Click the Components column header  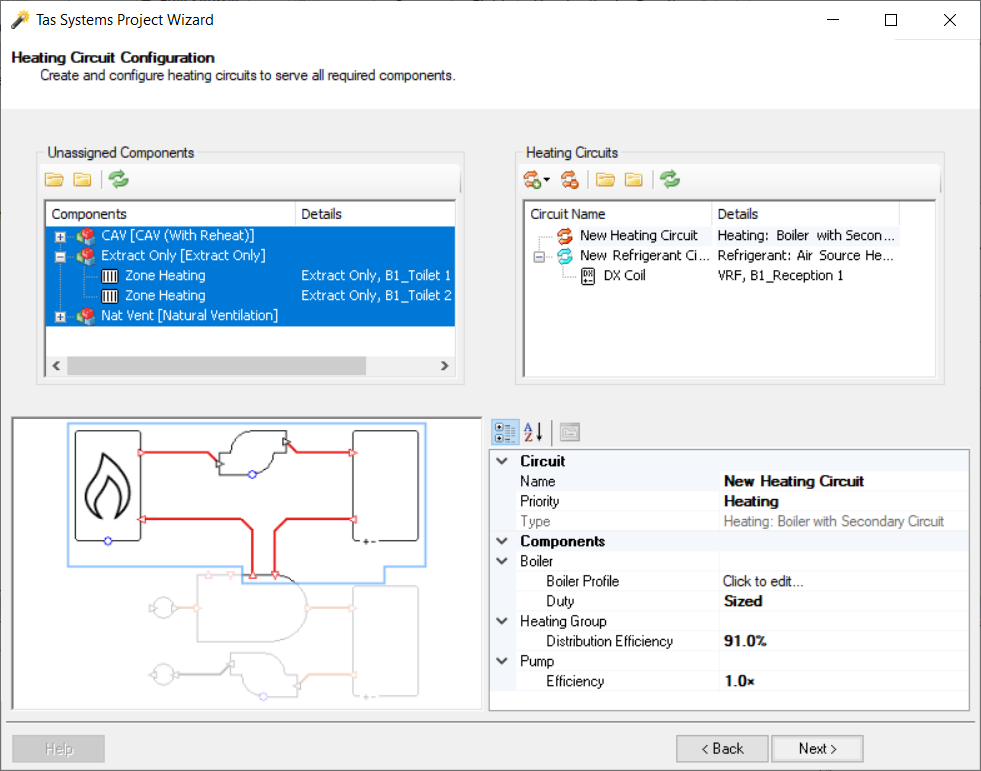point(170,214)
